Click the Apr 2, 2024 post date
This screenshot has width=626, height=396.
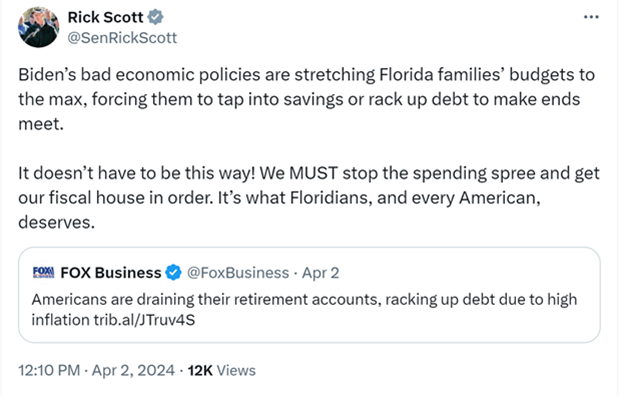133,370
